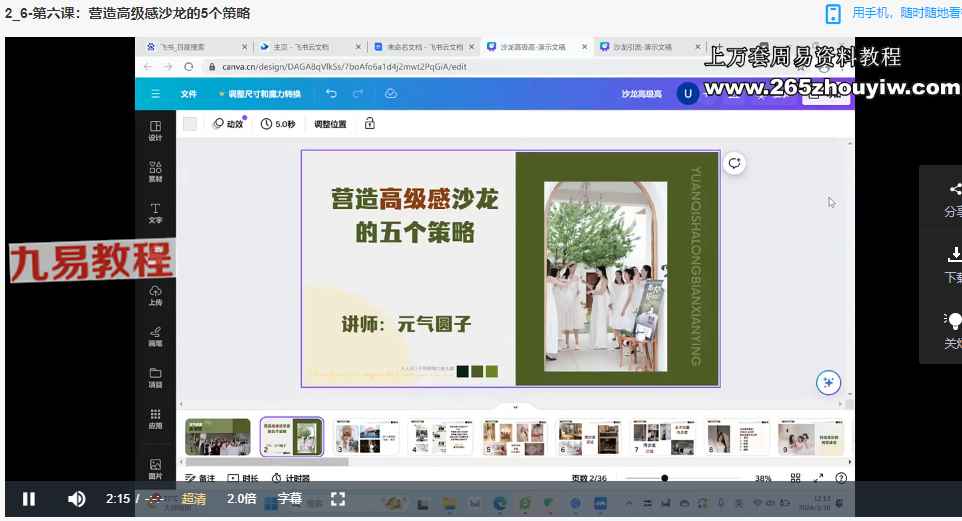Open the 设计 design panel in Canva
Image resolution: width=962 pixels, height=521 pixels.
click(x=155, y=131)
